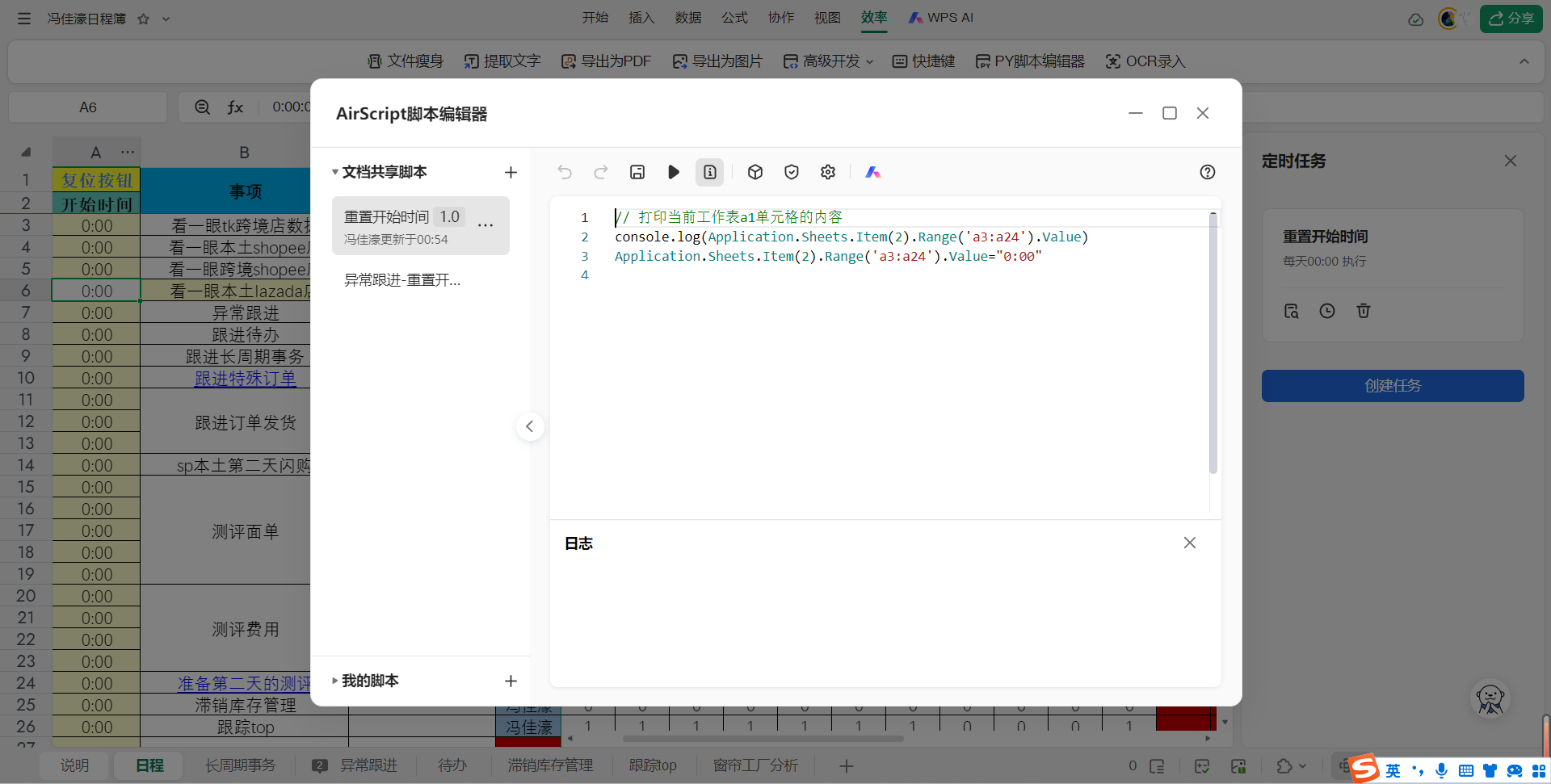This screenshot has width=1551, height=784.
Task: Open the 插入 ribbon tab
Action: pyautogui.click(x=641, y=18)
